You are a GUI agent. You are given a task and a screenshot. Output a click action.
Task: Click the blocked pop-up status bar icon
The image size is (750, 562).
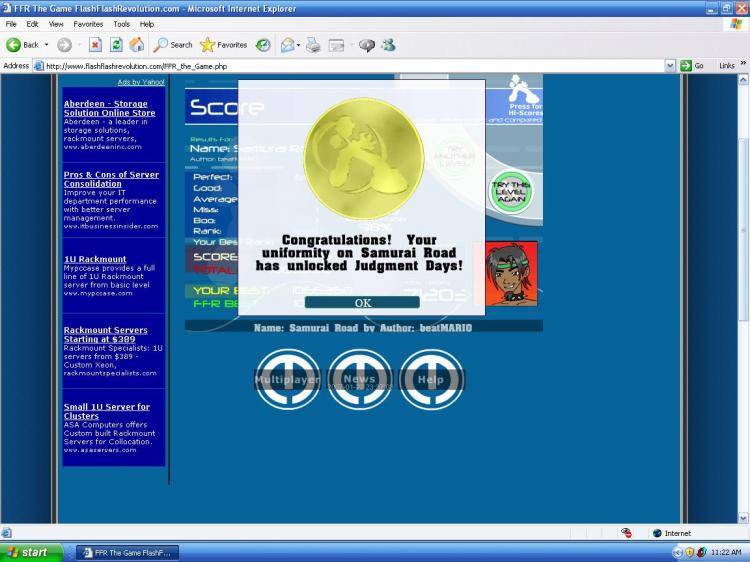point(626,533)
